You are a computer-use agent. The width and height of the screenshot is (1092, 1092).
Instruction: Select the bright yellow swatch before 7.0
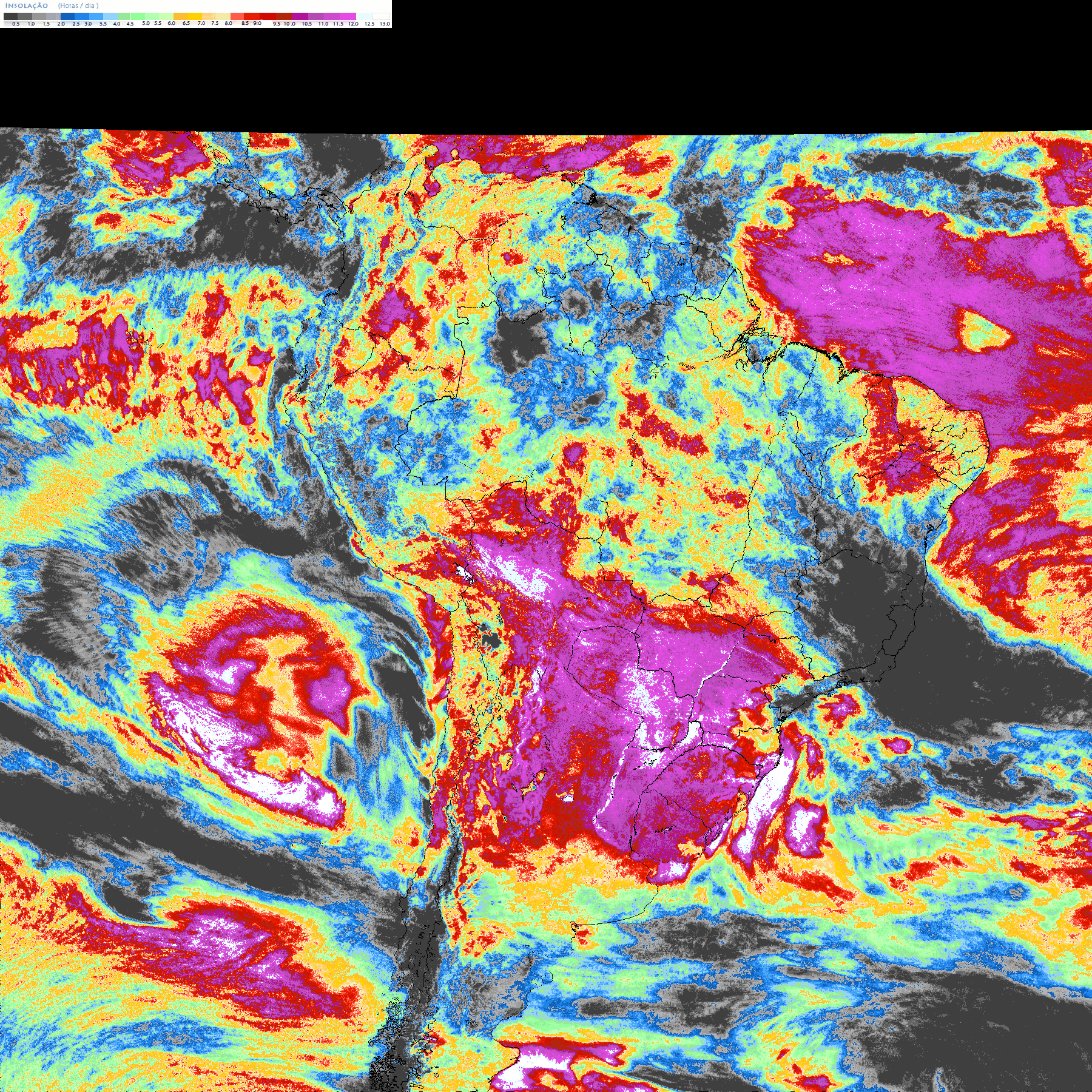pyautogui.click(x=195, y=16)
